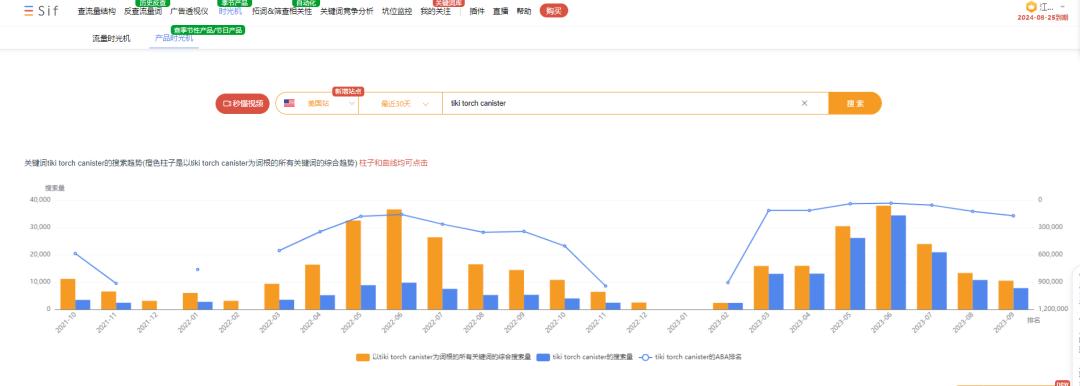Switch to 流量时光机 tab
Viewport: 1080px width, 386px height.
(112, 39)
